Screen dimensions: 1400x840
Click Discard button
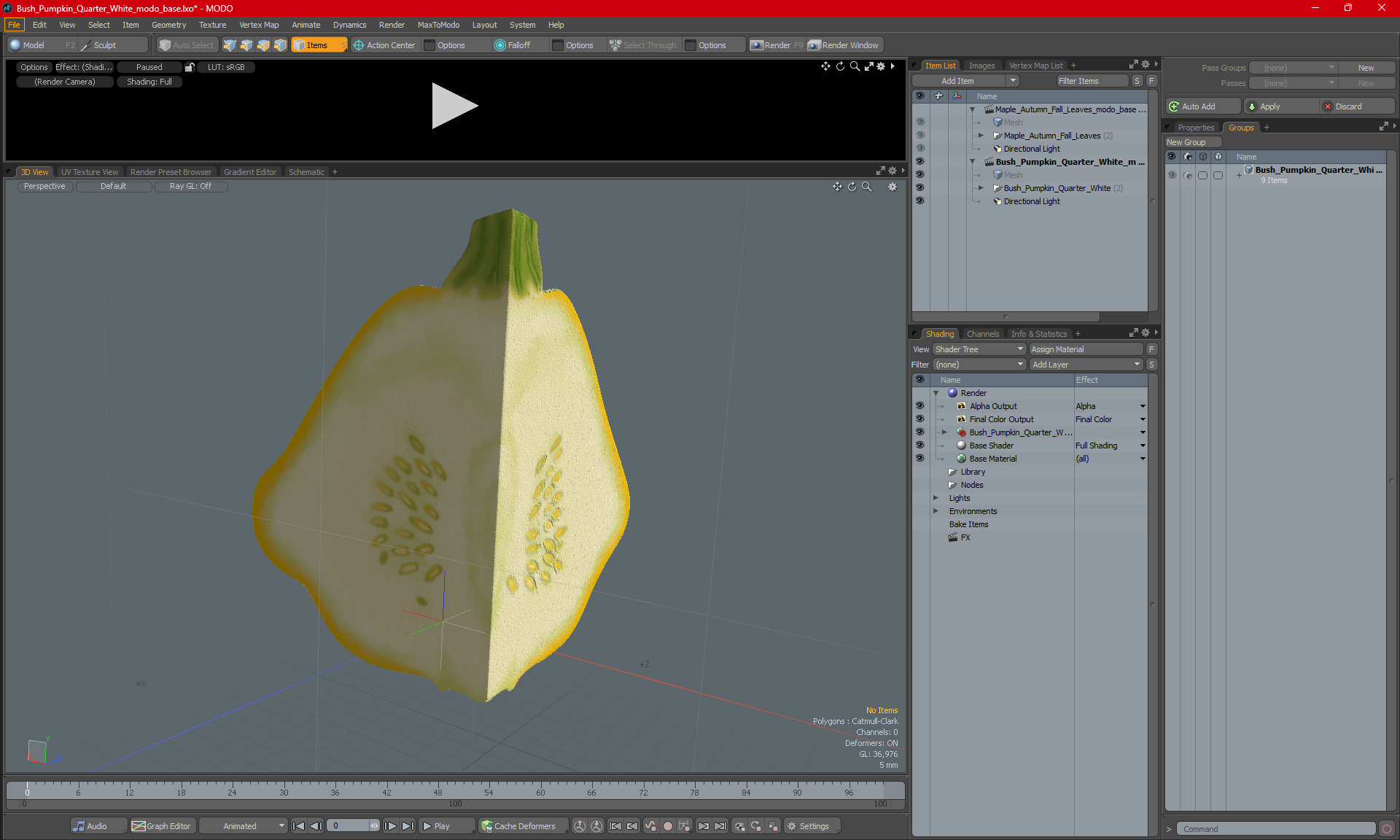pyautogui.click(x=1357, y=106)
